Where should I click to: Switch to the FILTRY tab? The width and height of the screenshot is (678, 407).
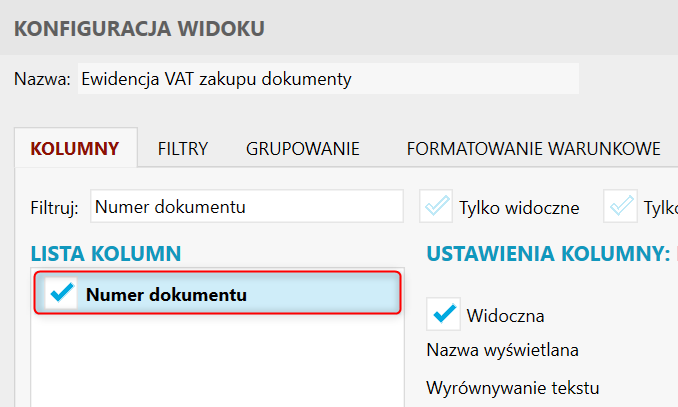[x=182, y=149]
